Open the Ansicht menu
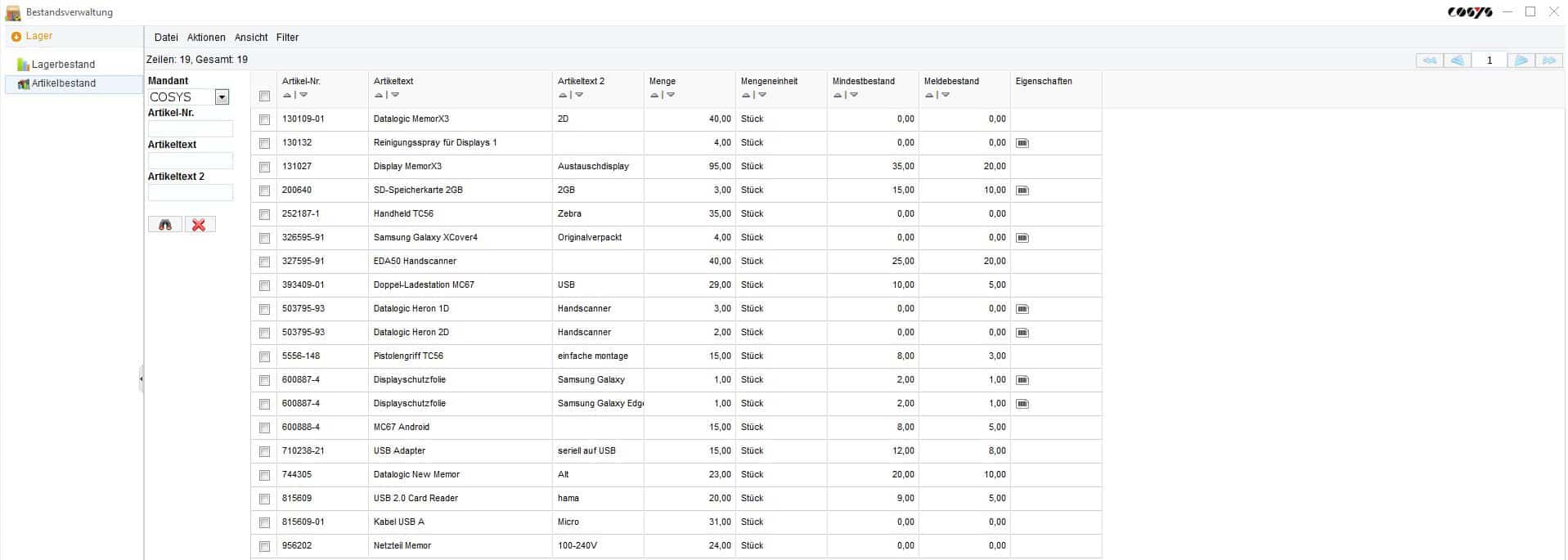Image resolution: width=1568 pixels, height=560 pixels. [x=251, y=38]
